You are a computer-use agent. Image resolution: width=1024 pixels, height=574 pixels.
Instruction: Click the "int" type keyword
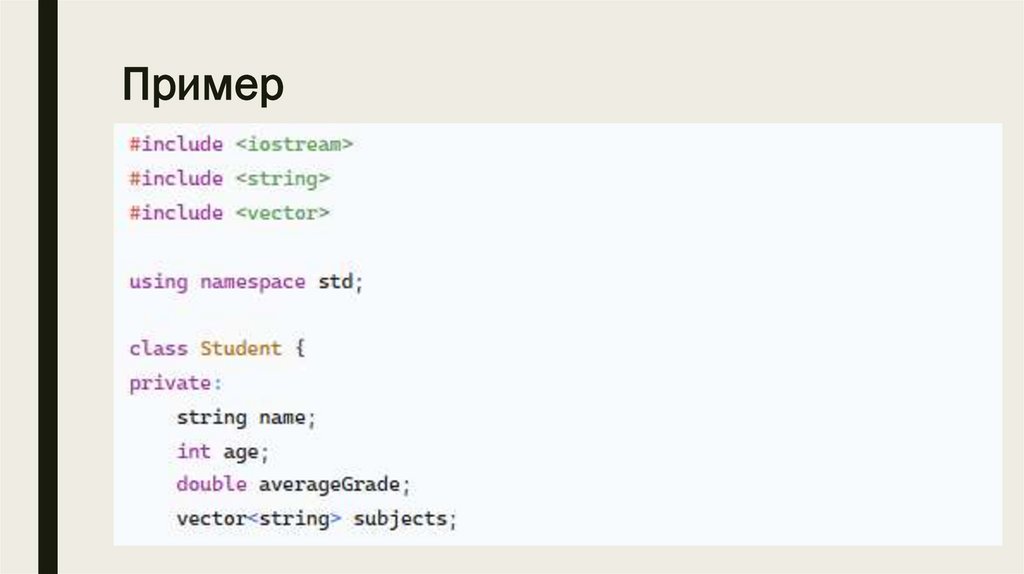pyautogui.click(x=193, y=451)
